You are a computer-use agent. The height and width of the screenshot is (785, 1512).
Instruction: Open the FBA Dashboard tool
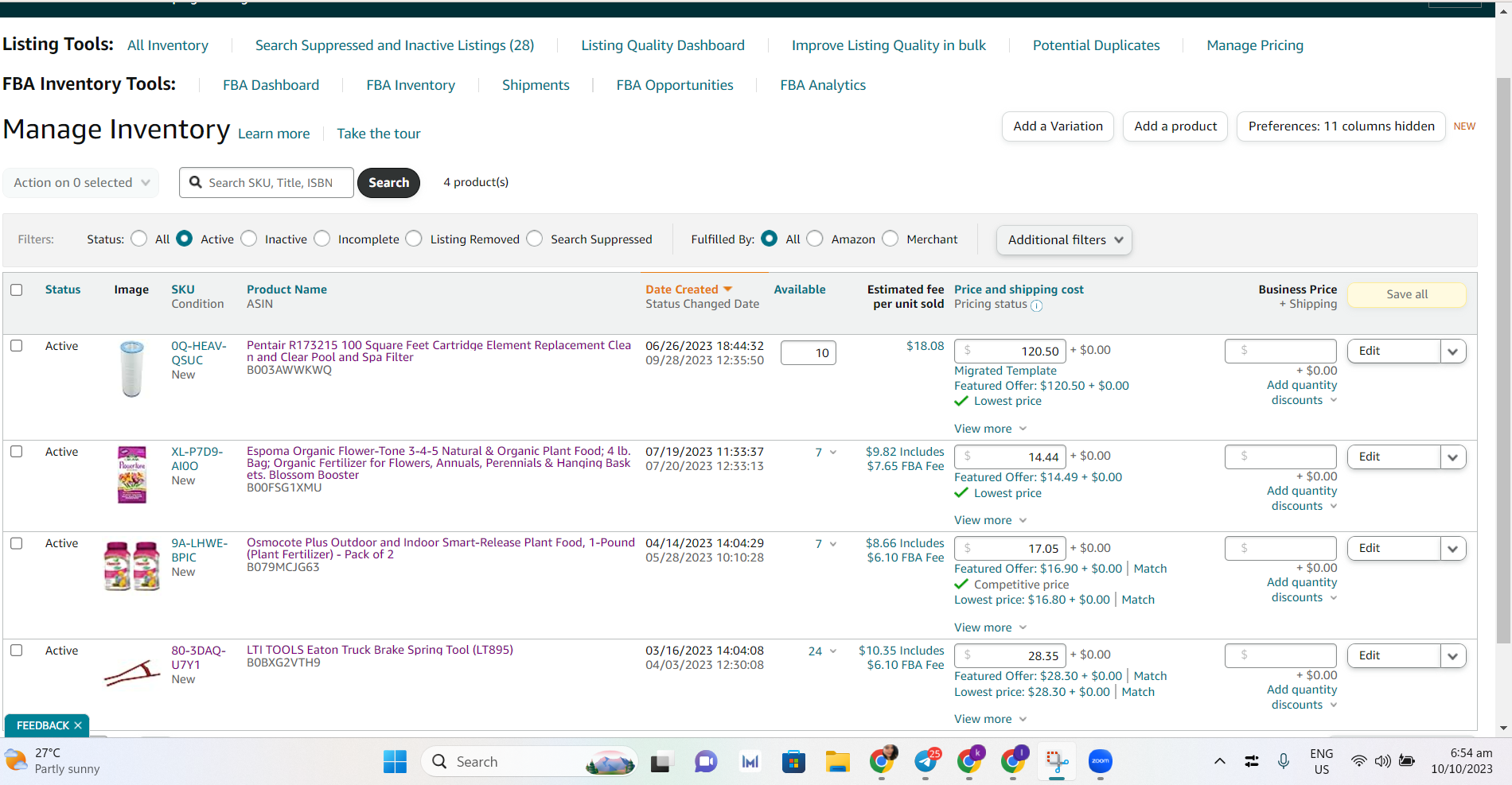[x=271, y=85]
